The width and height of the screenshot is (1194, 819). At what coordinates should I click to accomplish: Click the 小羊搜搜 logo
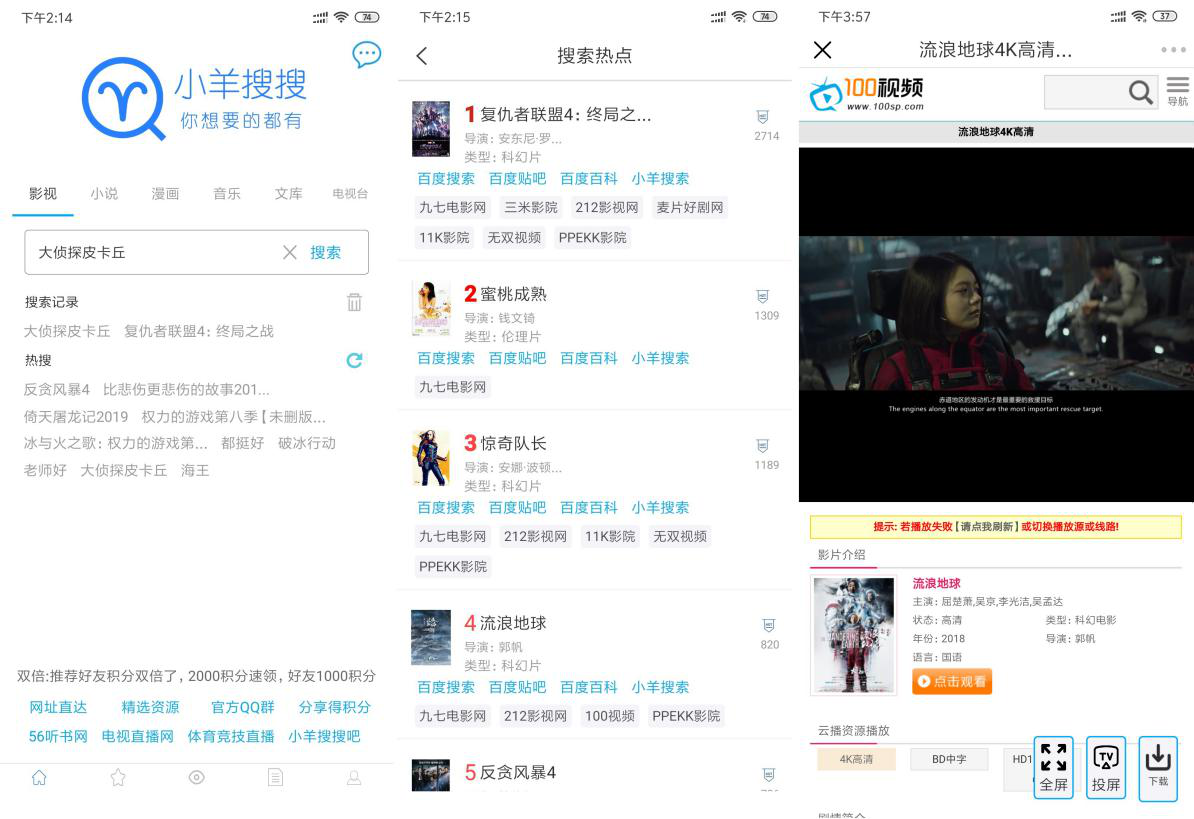(195, 99)
